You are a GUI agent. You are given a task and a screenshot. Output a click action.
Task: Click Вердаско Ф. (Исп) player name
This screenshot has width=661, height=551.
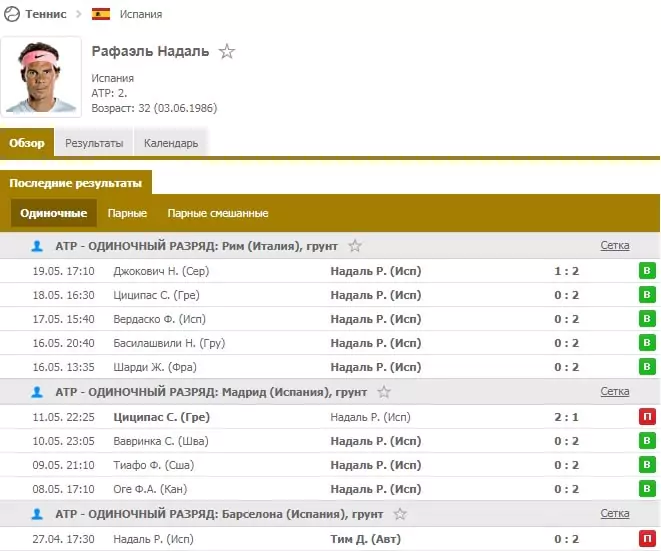159,319
